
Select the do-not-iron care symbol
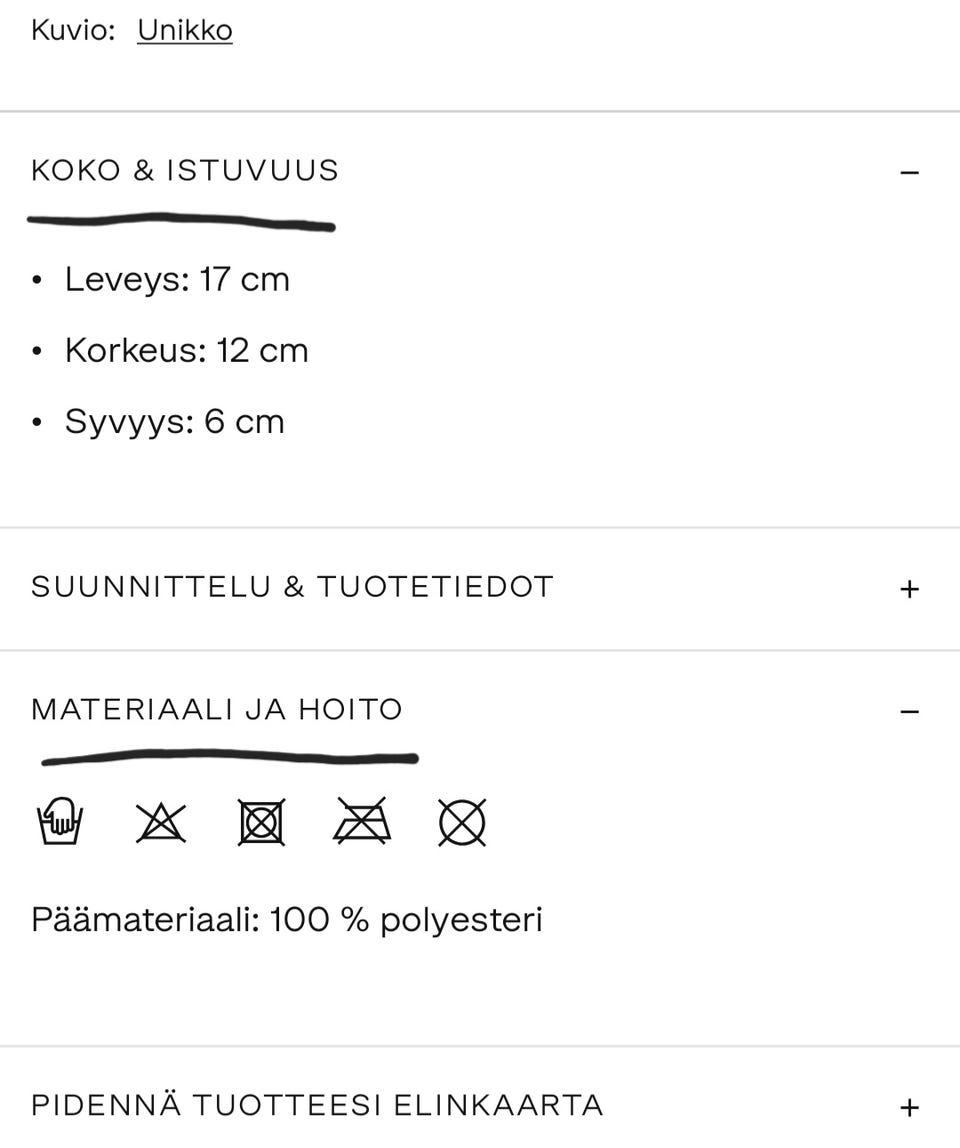coord(362,822)
